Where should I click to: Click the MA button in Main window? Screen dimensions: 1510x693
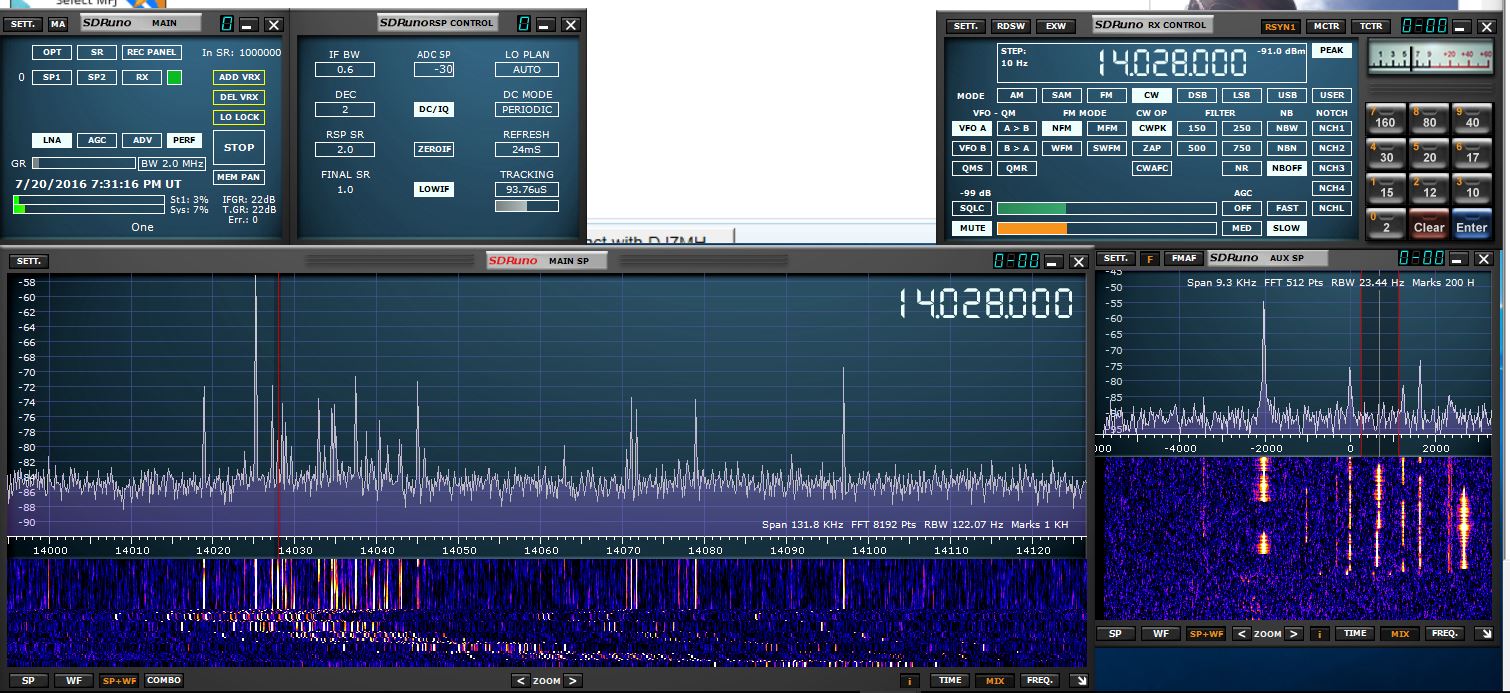(x=58, y=24)
